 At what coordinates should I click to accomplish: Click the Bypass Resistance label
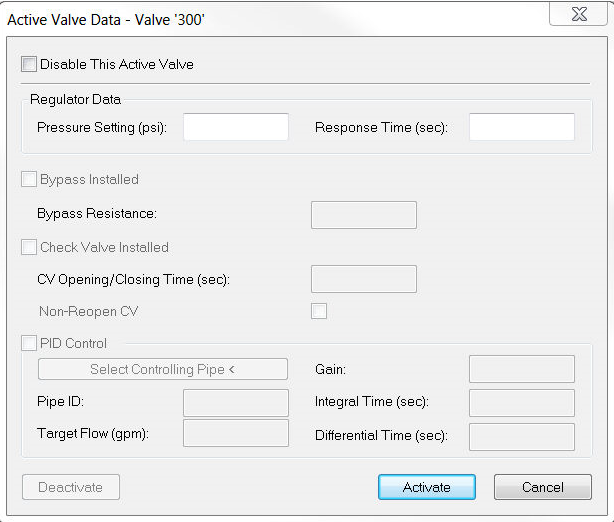pos(97,214)
